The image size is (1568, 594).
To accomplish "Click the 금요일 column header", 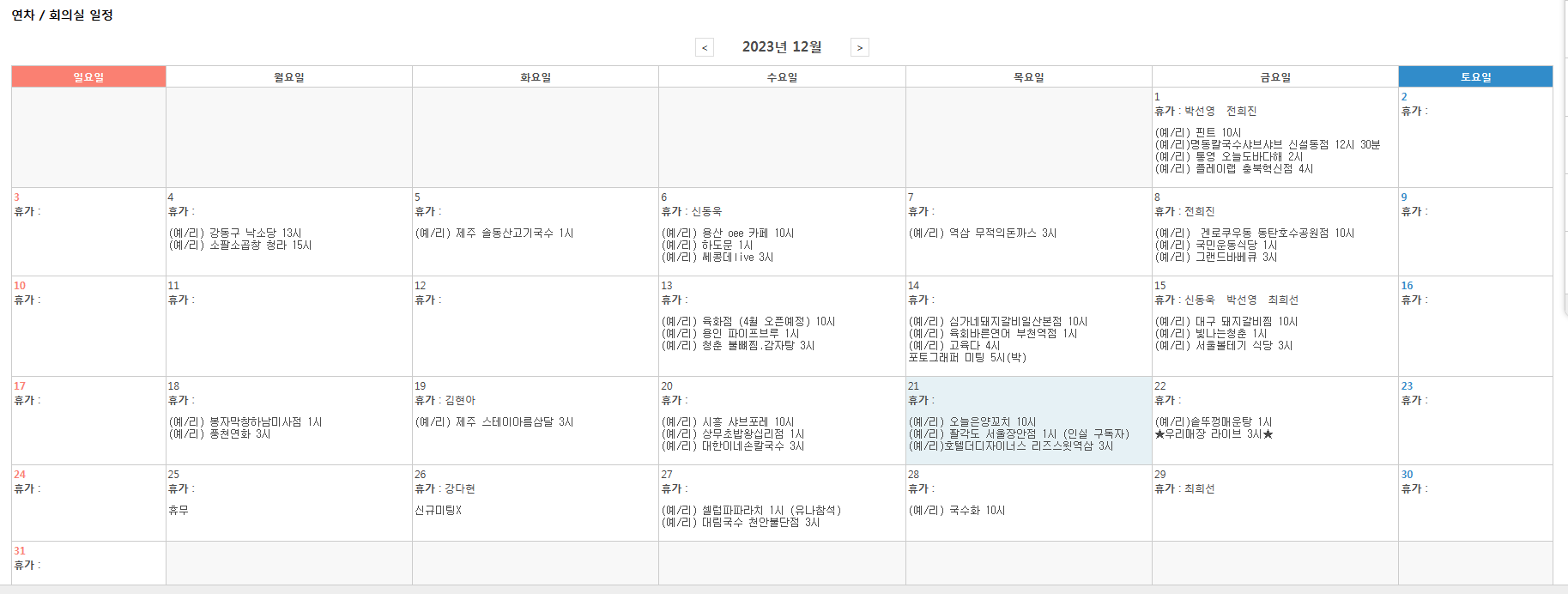I will [x=1274, y=77].
